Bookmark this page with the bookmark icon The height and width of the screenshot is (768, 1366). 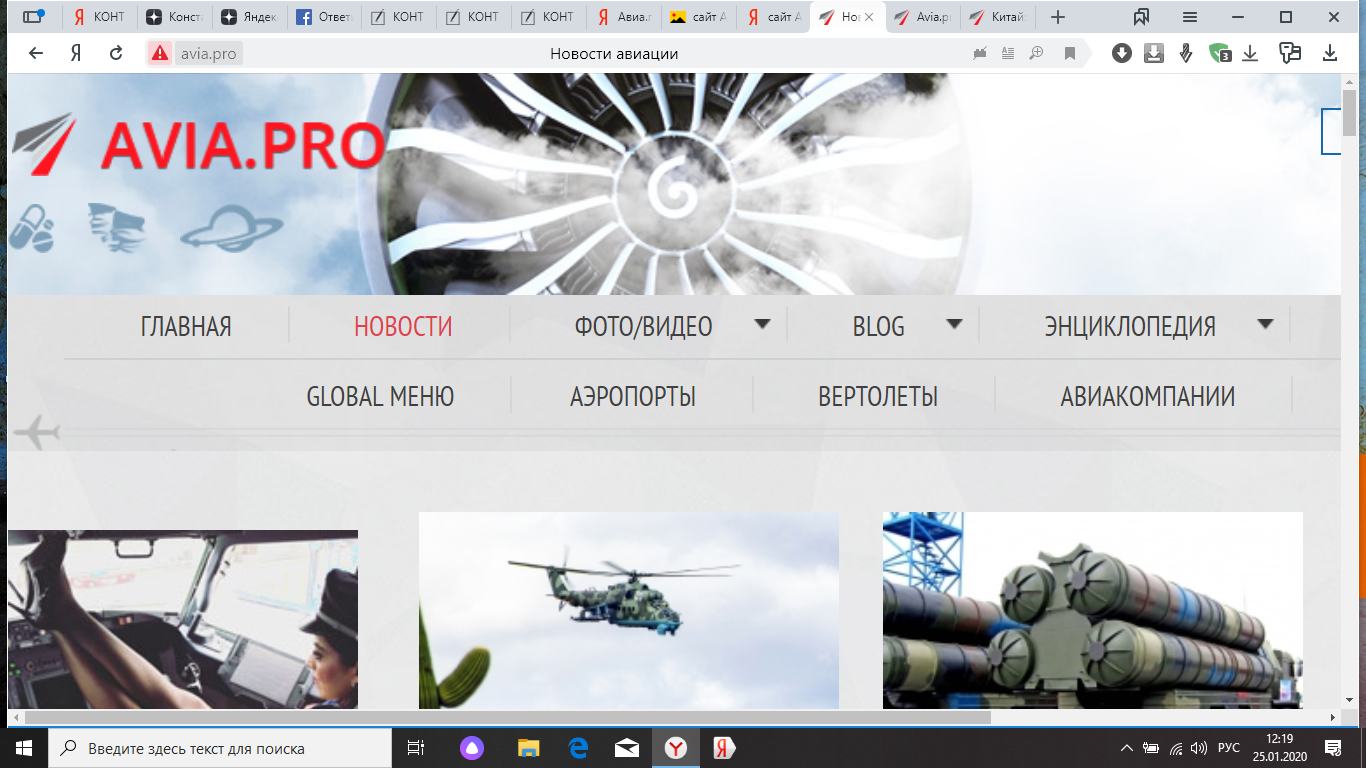(1070, 54)
